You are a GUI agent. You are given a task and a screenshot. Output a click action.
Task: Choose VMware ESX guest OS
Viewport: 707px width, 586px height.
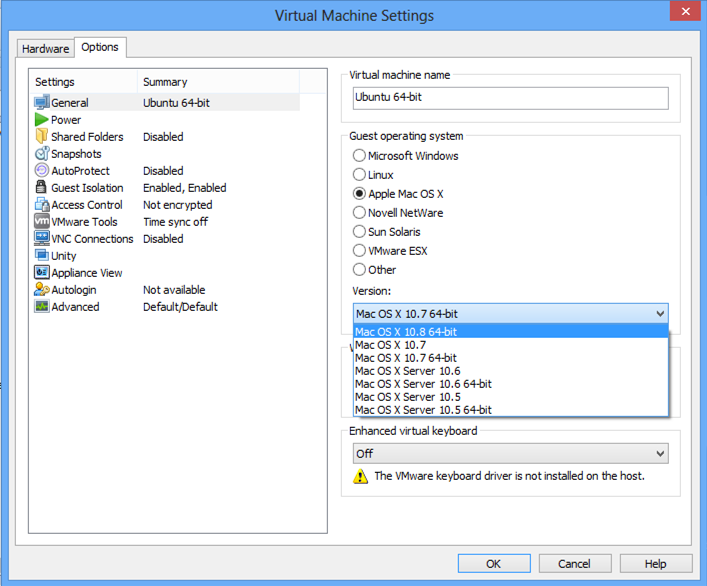(x=359, y=250)
